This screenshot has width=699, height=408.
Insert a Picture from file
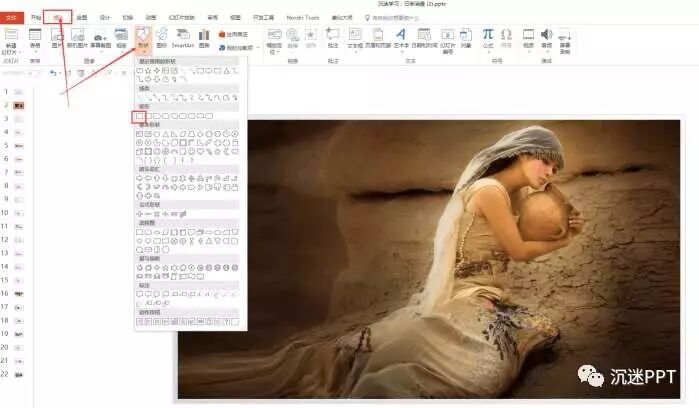click(57, 38)
